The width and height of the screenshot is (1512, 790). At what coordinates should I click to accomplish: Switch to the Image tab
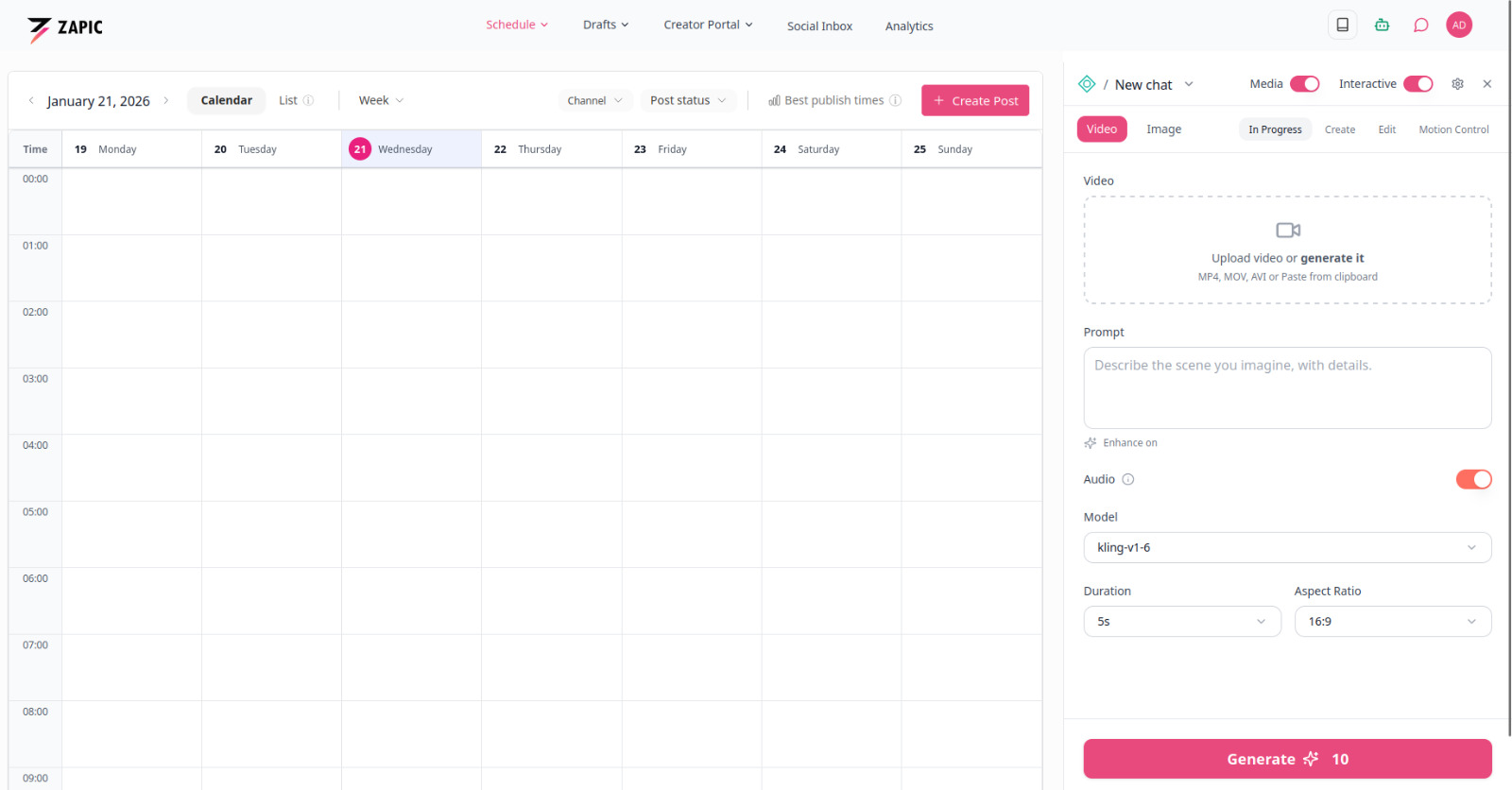pos(1163,129)
